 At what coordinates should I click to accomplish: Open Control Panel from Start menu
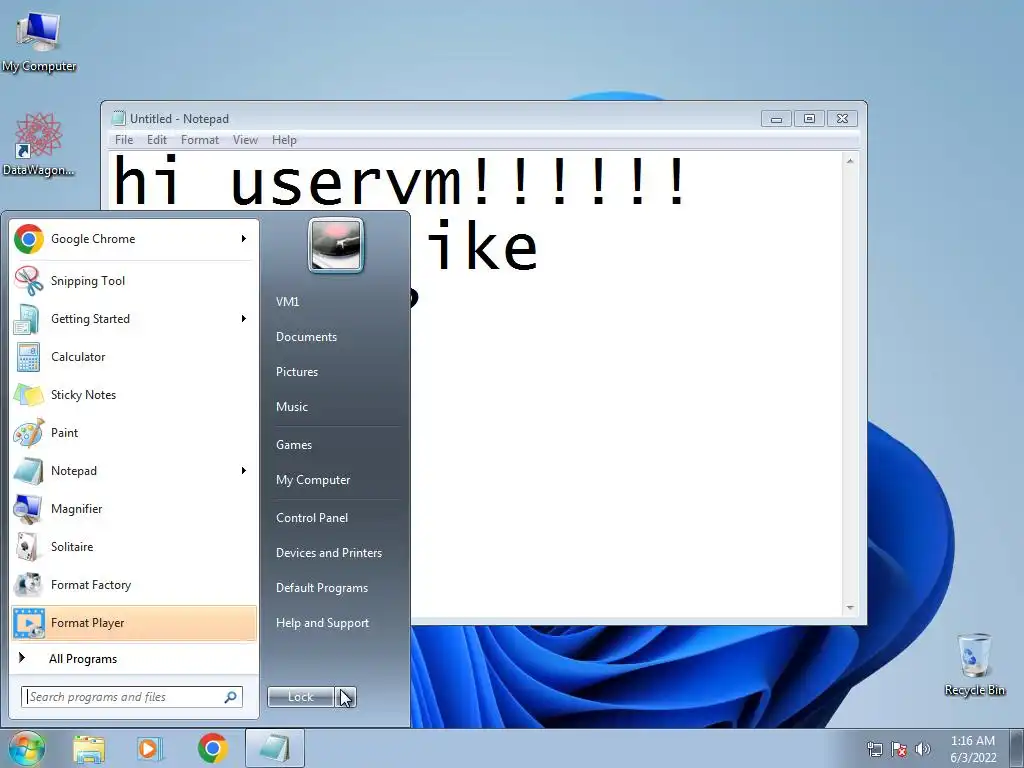(x=312, y=518)
